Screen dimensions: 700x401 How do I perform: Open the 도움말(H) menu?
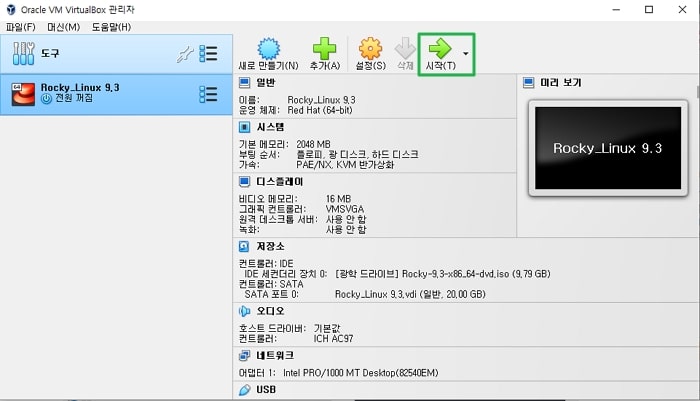click(111, 27)
